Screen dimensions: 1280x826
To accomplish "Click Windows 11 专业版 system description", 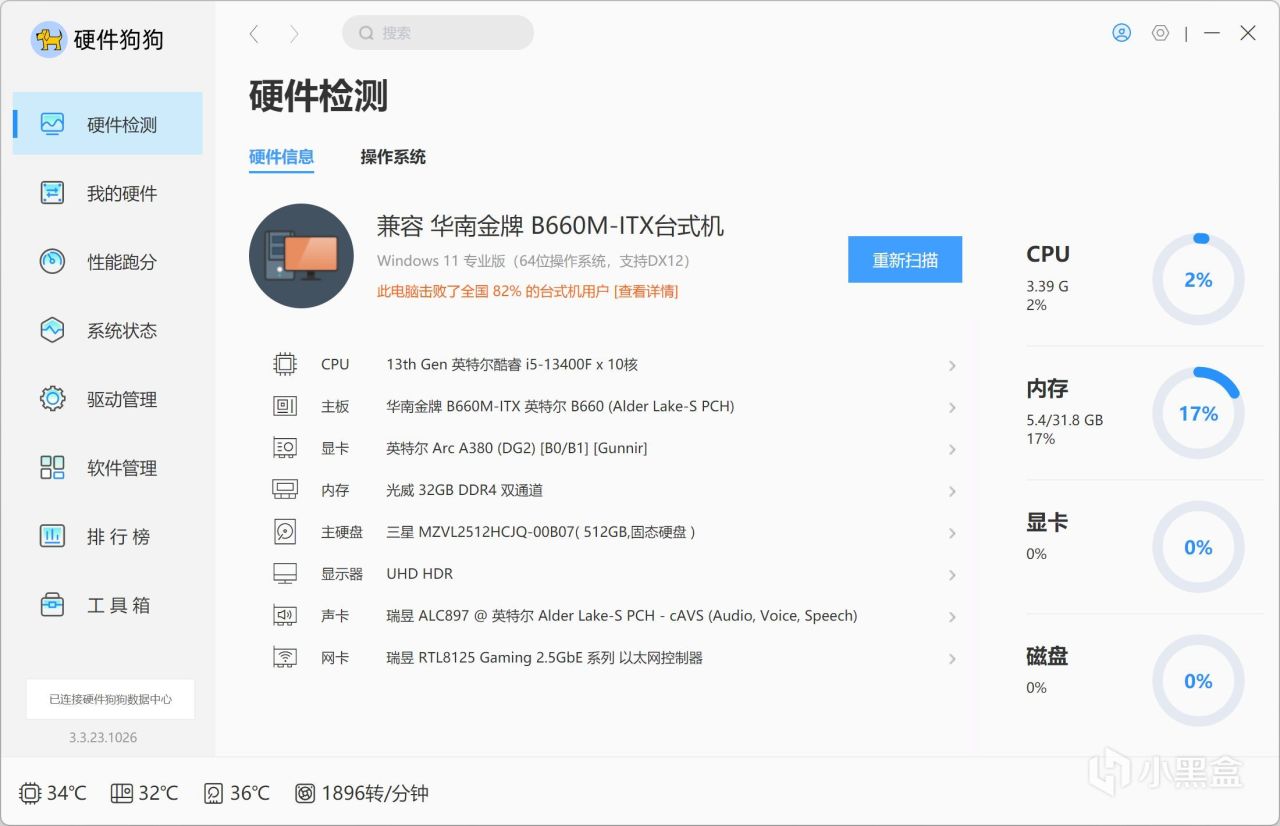I will 535,261.
